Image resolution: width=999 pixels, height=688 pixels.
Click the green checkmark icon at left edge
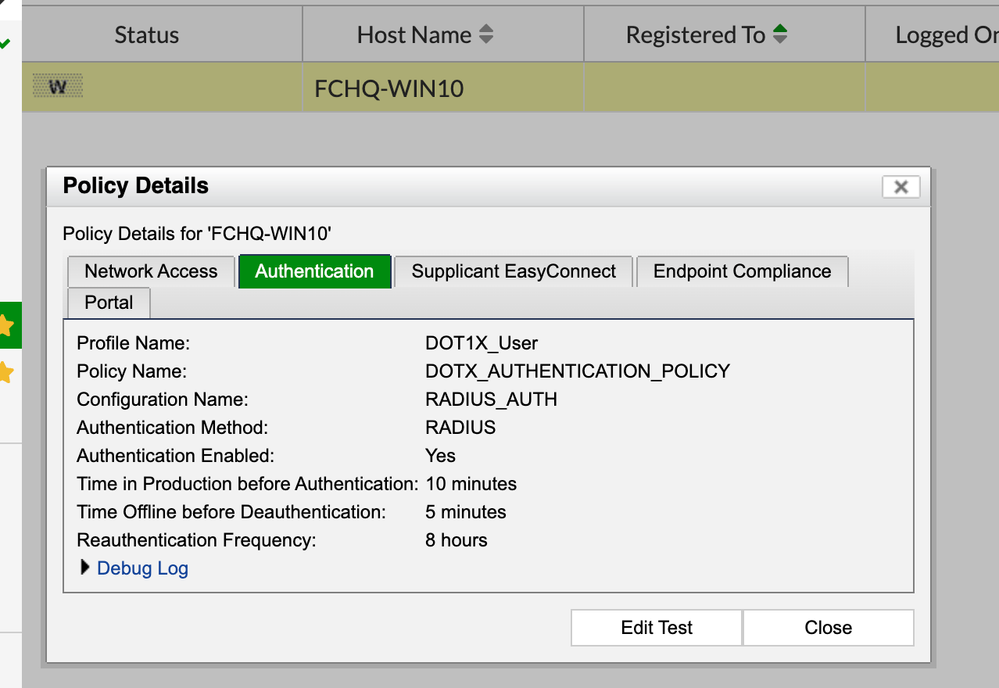pyautogui.click(x=5, y=44)
